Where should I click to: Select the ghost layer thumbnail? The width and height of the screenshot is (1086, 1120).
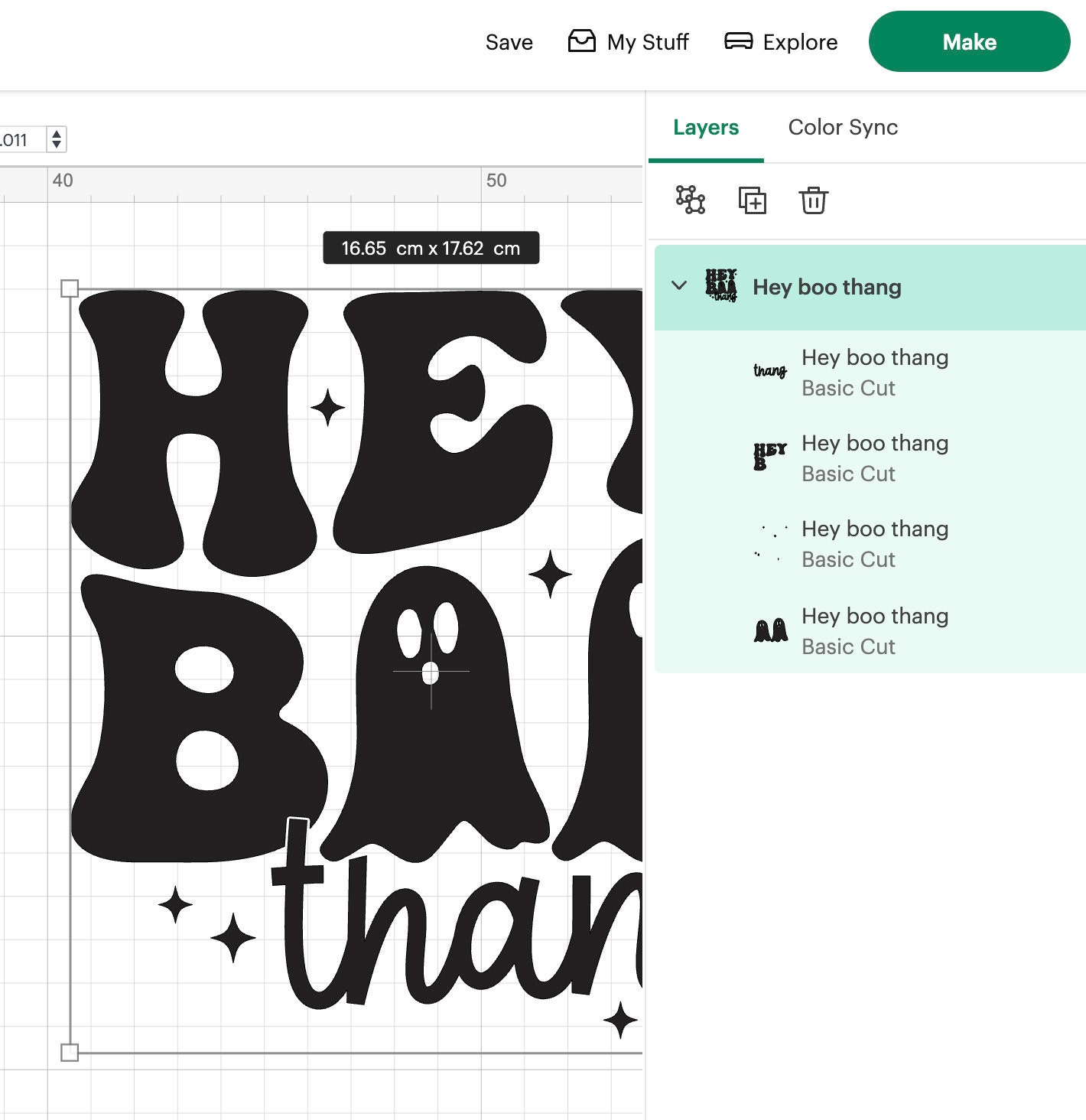click(771, 629)
